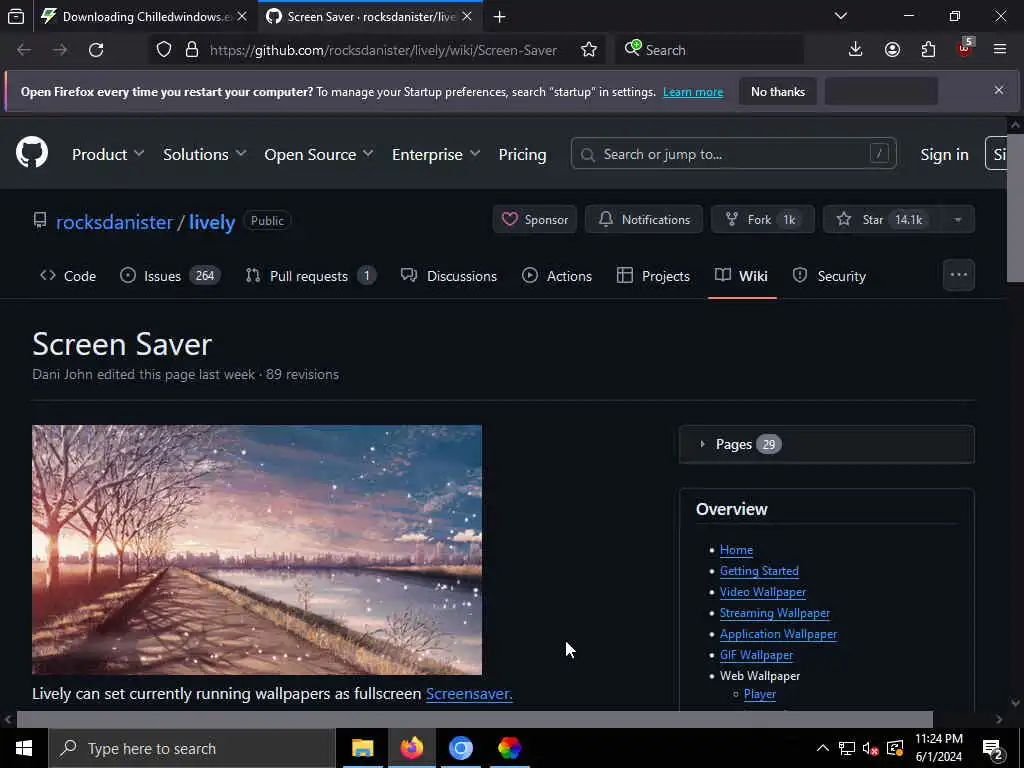Click the browser forward arrow

[x=60, y=50]
